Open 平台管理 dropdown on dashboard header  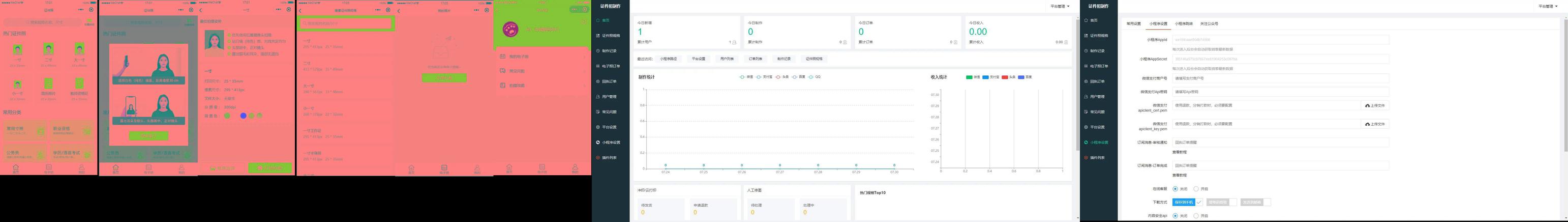(1060, 6)
